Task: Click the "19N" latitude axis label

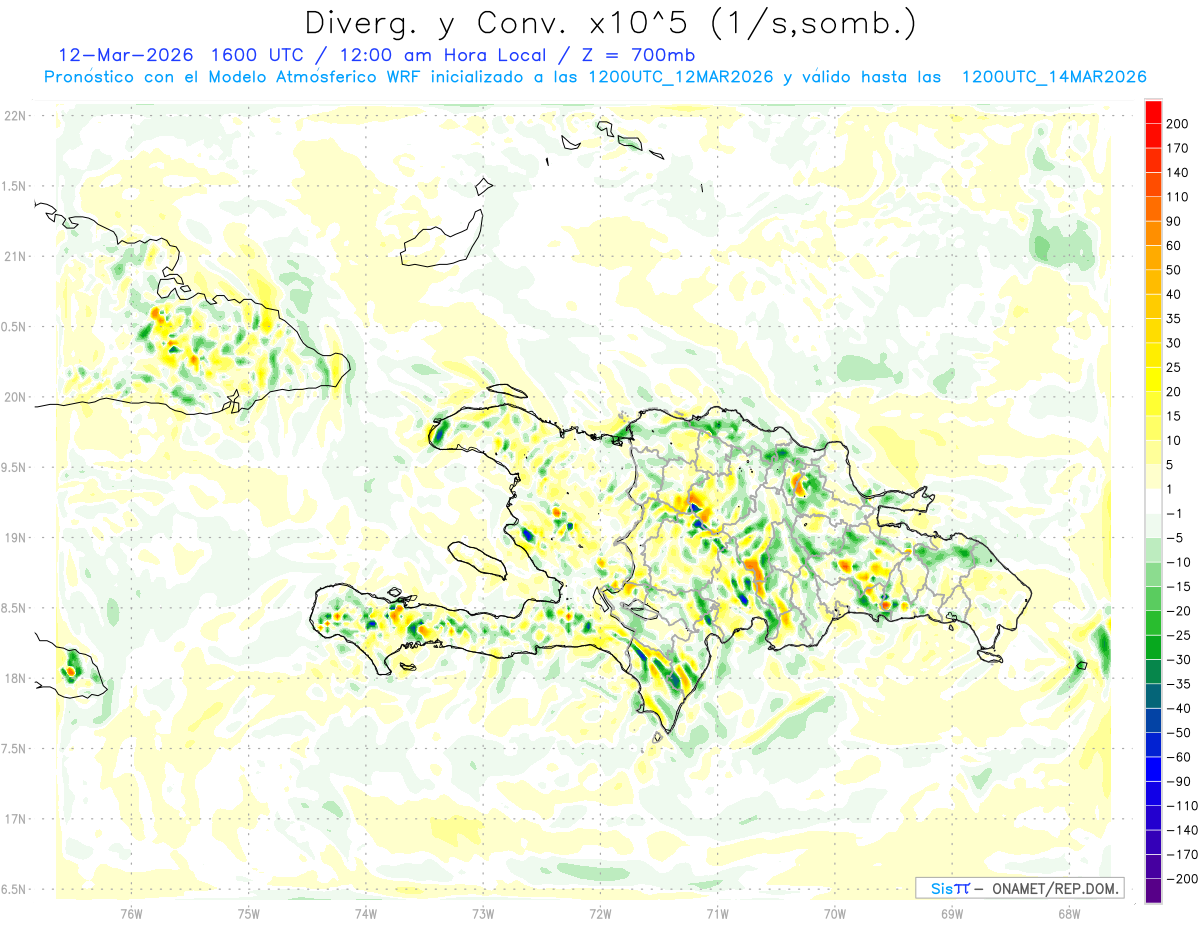Action: [x=14, y=538]
